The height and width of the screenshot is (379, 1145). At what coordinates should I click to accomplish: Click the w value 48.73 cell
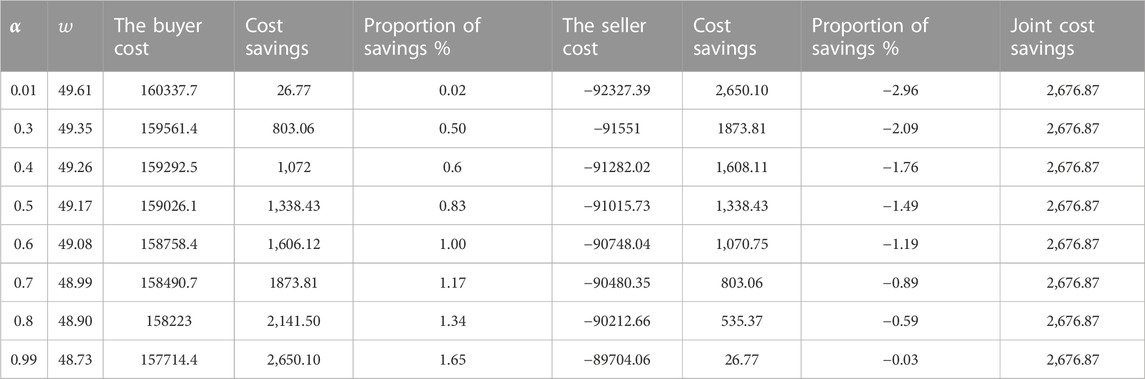tap(75, 359)
